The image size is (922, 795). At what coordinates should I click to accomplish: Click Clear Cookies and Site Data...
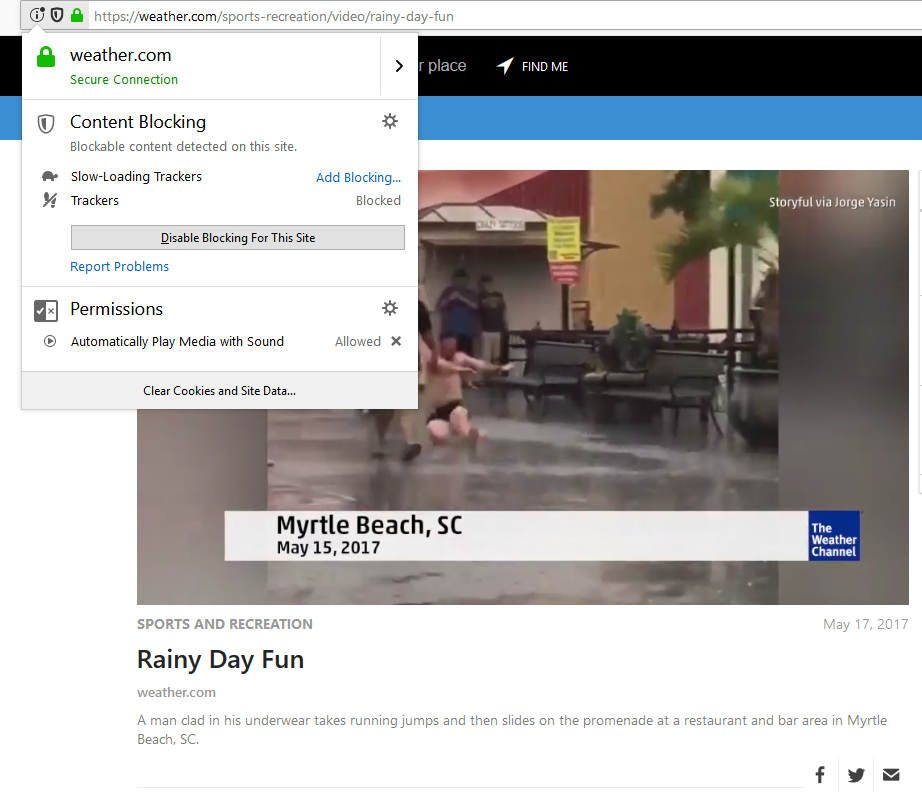[219, 390]
